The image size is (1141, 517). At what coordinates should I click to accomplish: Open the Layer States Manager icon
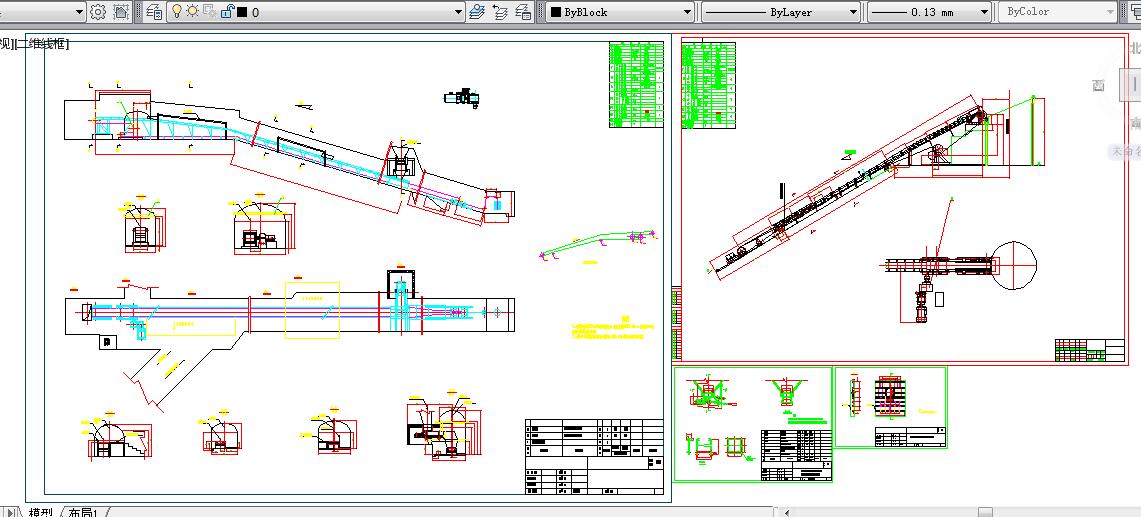(522, 12)
